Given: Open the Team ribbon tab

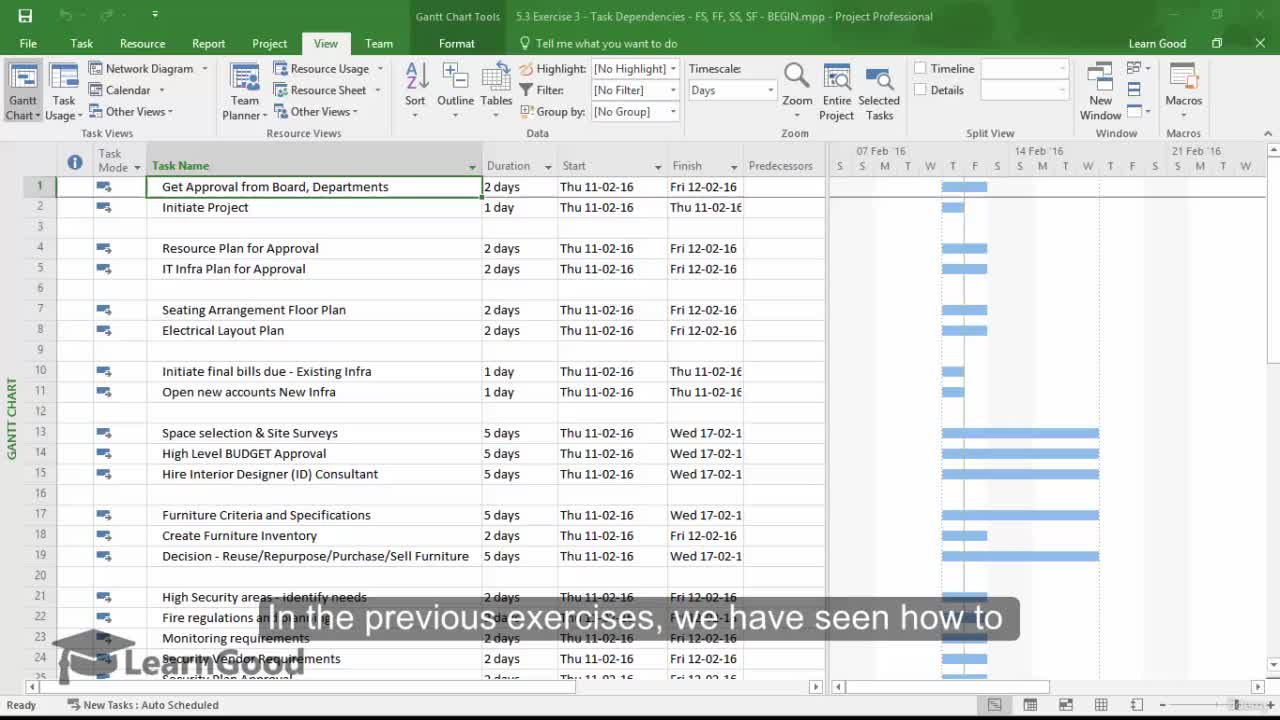Looking at the screenshot, I should tap(379, 44).
